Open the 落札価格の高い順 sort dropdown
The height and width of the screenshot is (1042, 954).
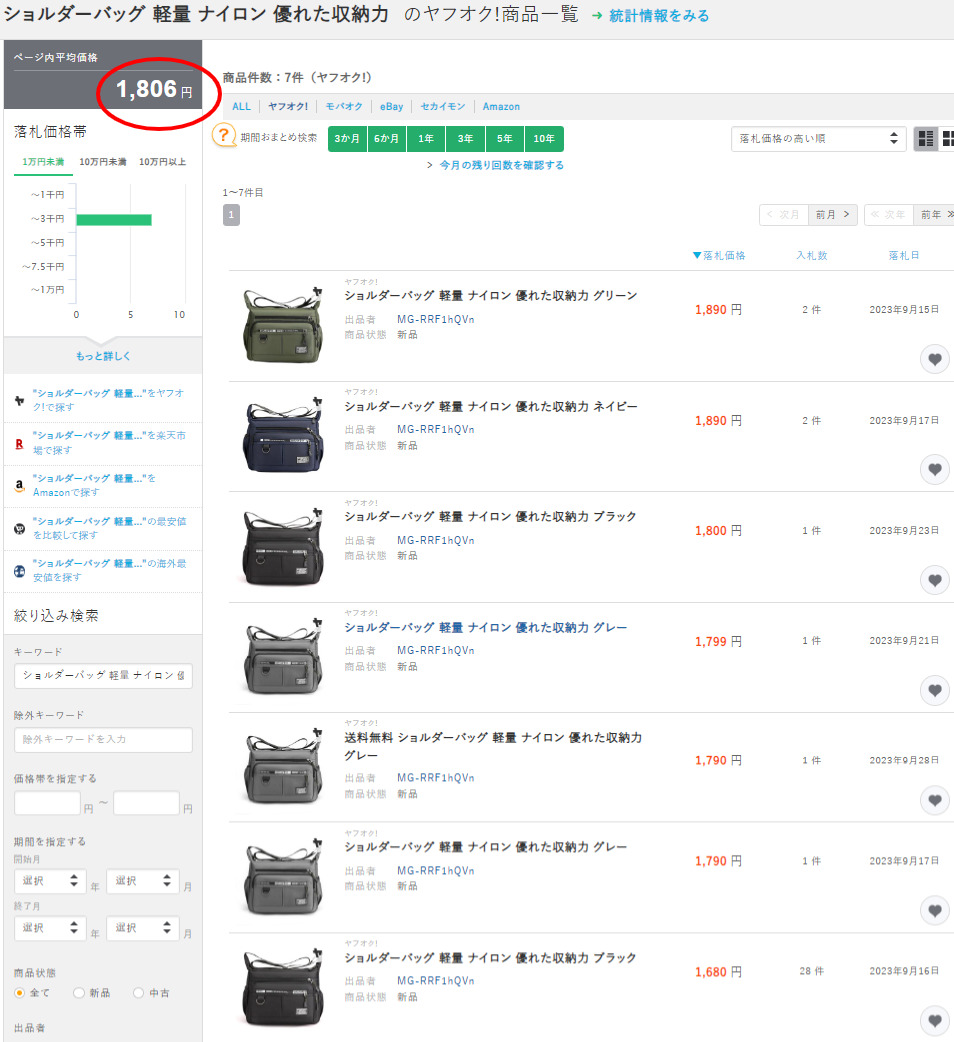[x=818, y=139]
